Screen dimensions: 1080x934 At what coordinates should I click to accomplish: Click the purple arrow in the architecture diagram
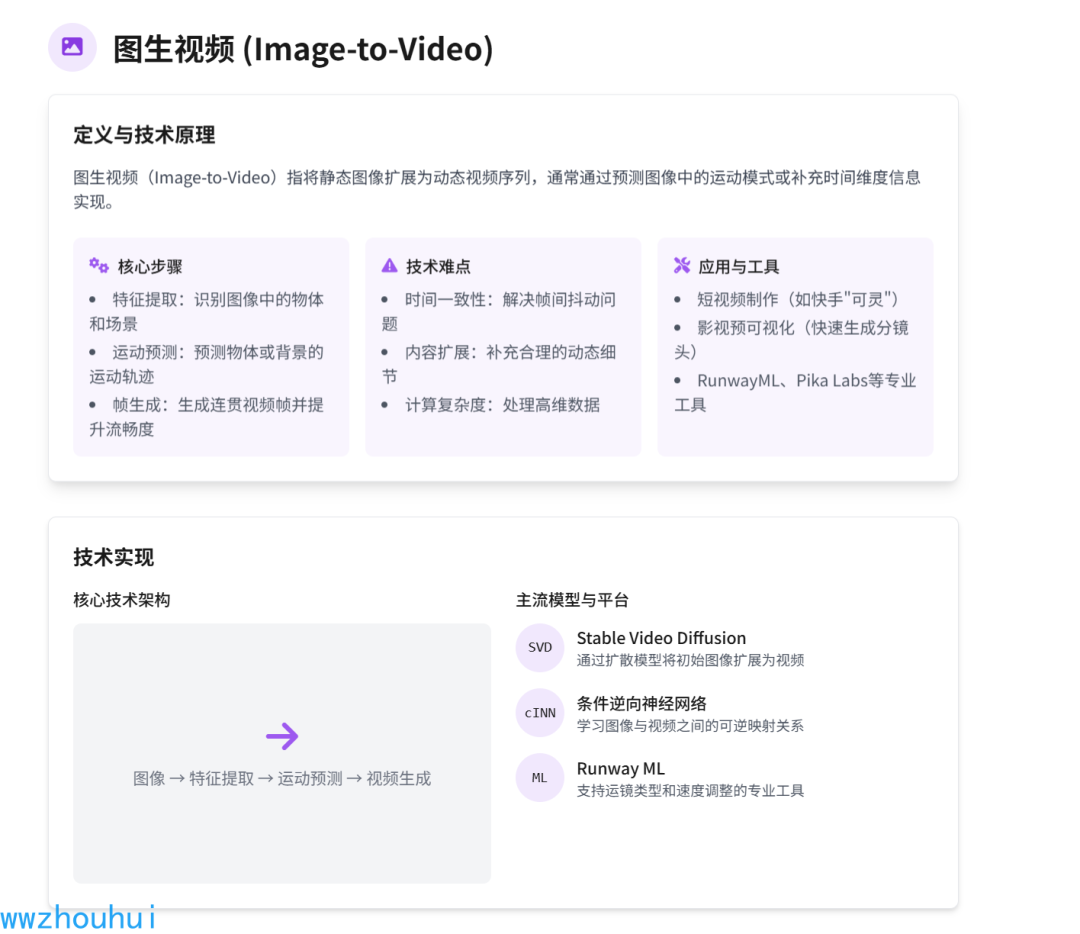coord(281,736)
